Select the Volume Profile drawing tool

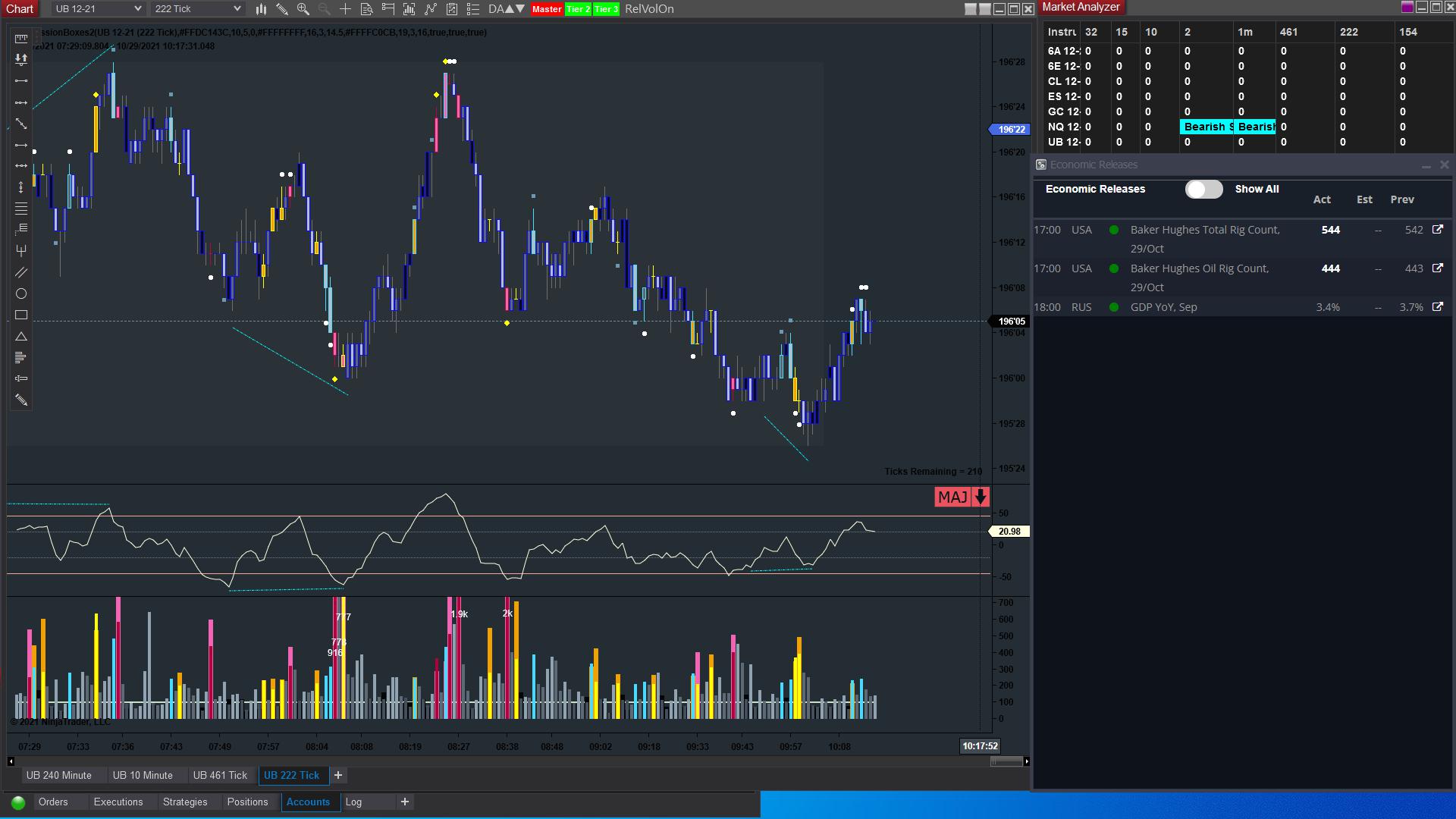pyautogui.click(x=21, y=357)
